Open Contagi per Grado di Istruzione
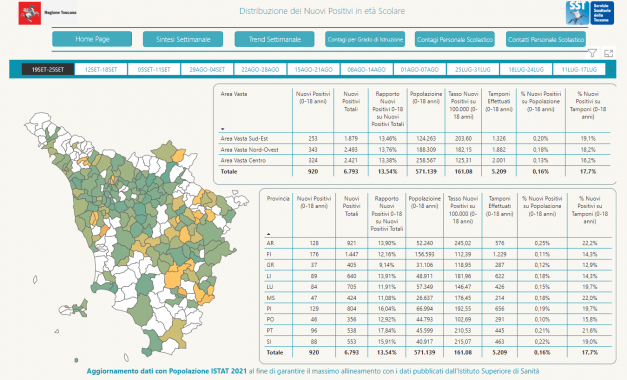 click(365, 39)
